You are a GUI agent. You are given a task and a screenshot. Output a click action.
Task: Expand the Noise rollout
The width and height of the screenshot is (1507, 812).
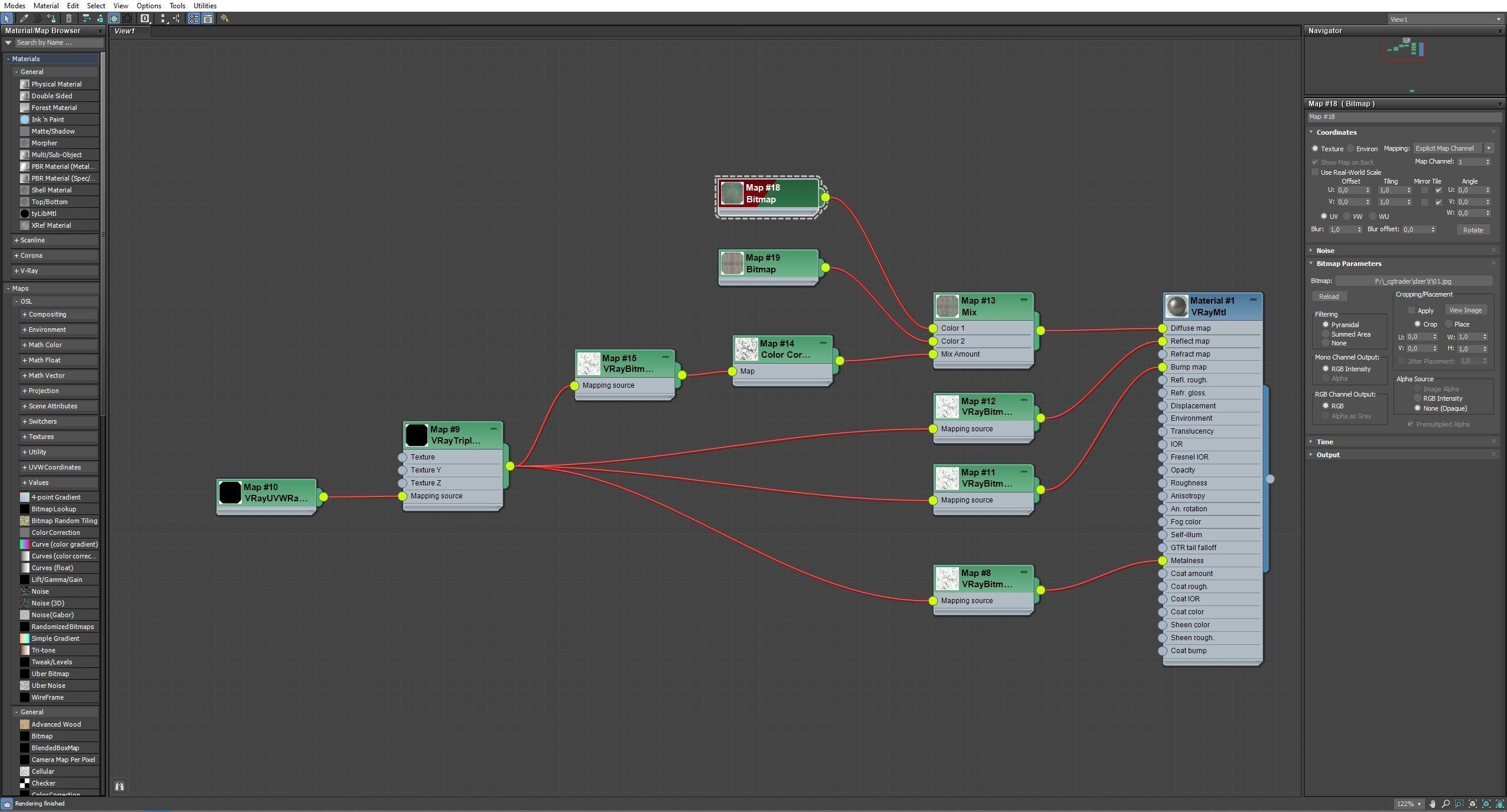point(1325,251)
